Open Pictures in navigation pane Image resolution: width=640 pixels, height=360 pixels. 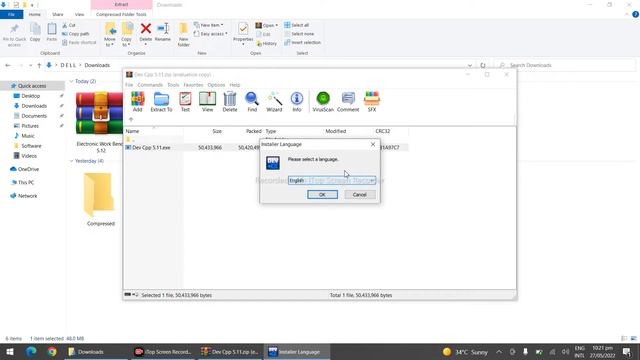pyautogui.click(x=30, y=126)
